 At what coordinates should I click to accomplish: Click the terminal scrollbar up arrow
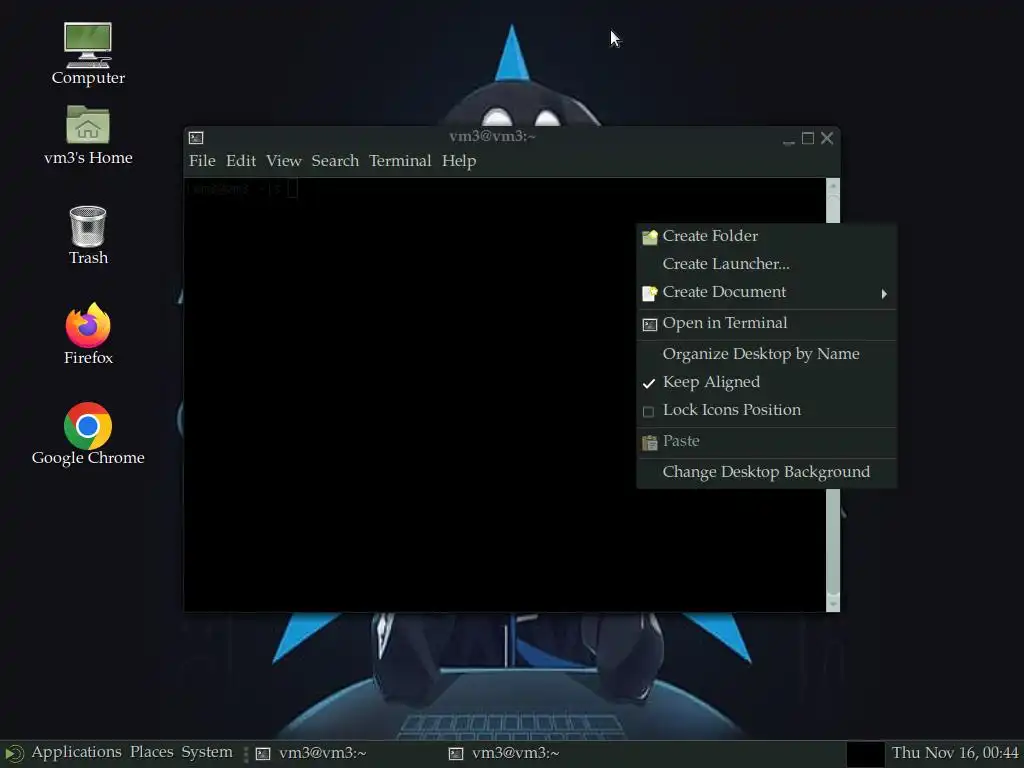[x=833, y=186]
